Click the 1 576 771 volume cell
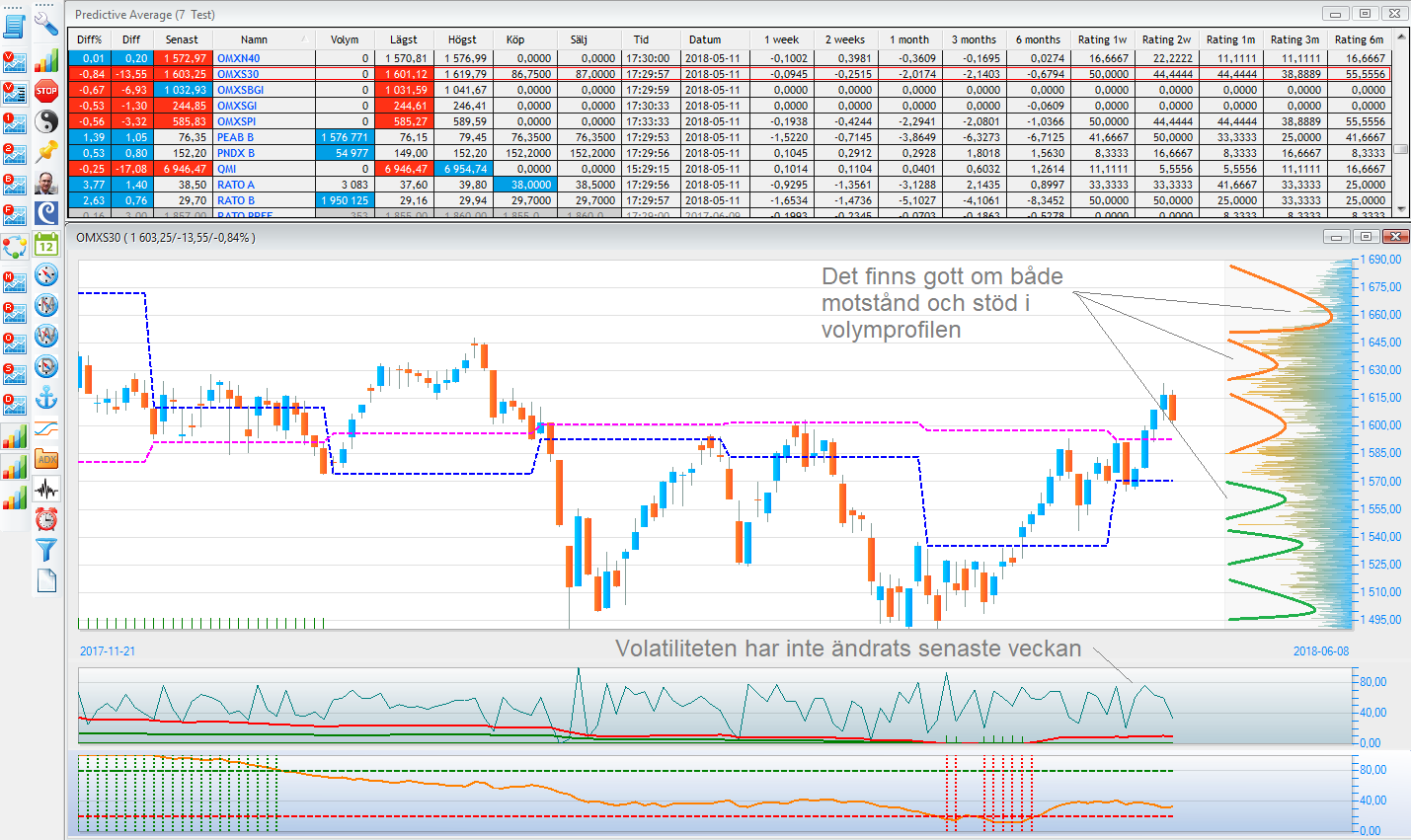 (345, 137)
